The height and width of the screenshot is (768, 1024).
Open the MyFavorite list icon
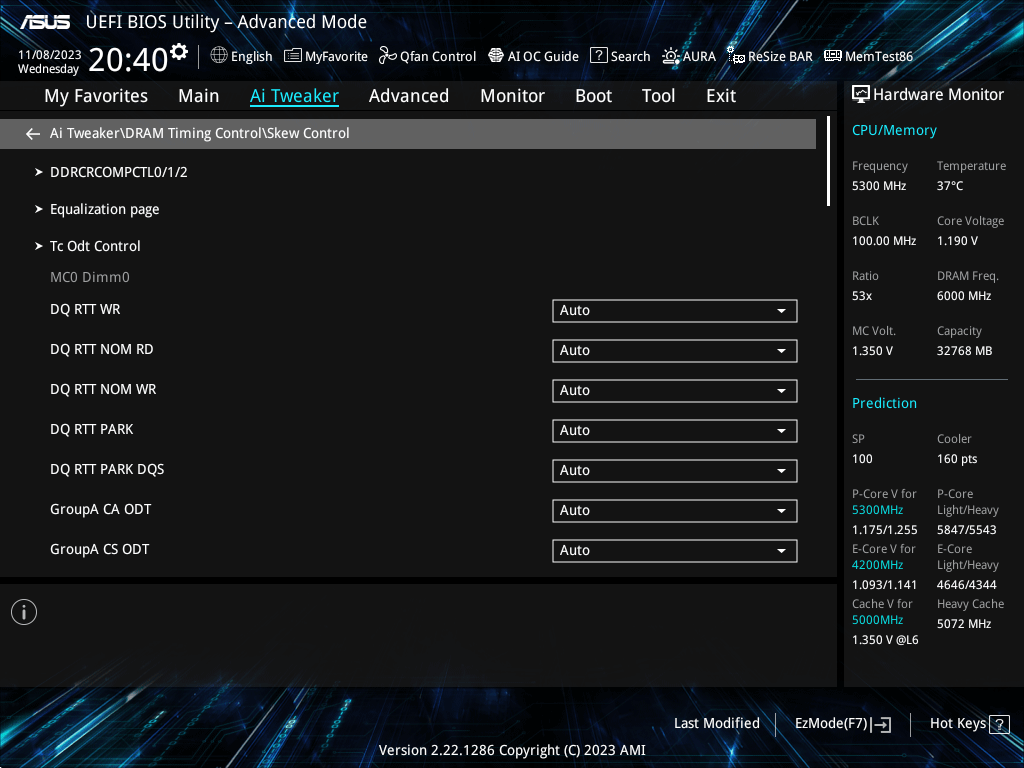point(293,56)
